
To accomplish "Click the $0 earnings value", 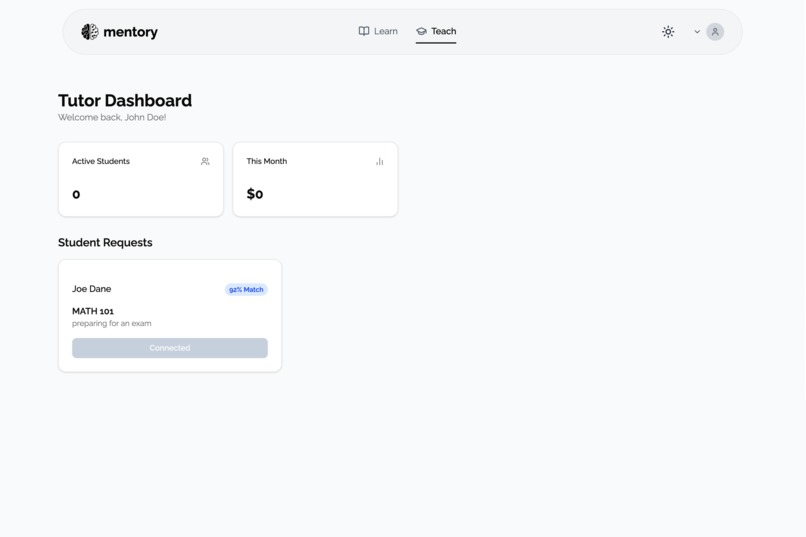I will click(255, 194).
